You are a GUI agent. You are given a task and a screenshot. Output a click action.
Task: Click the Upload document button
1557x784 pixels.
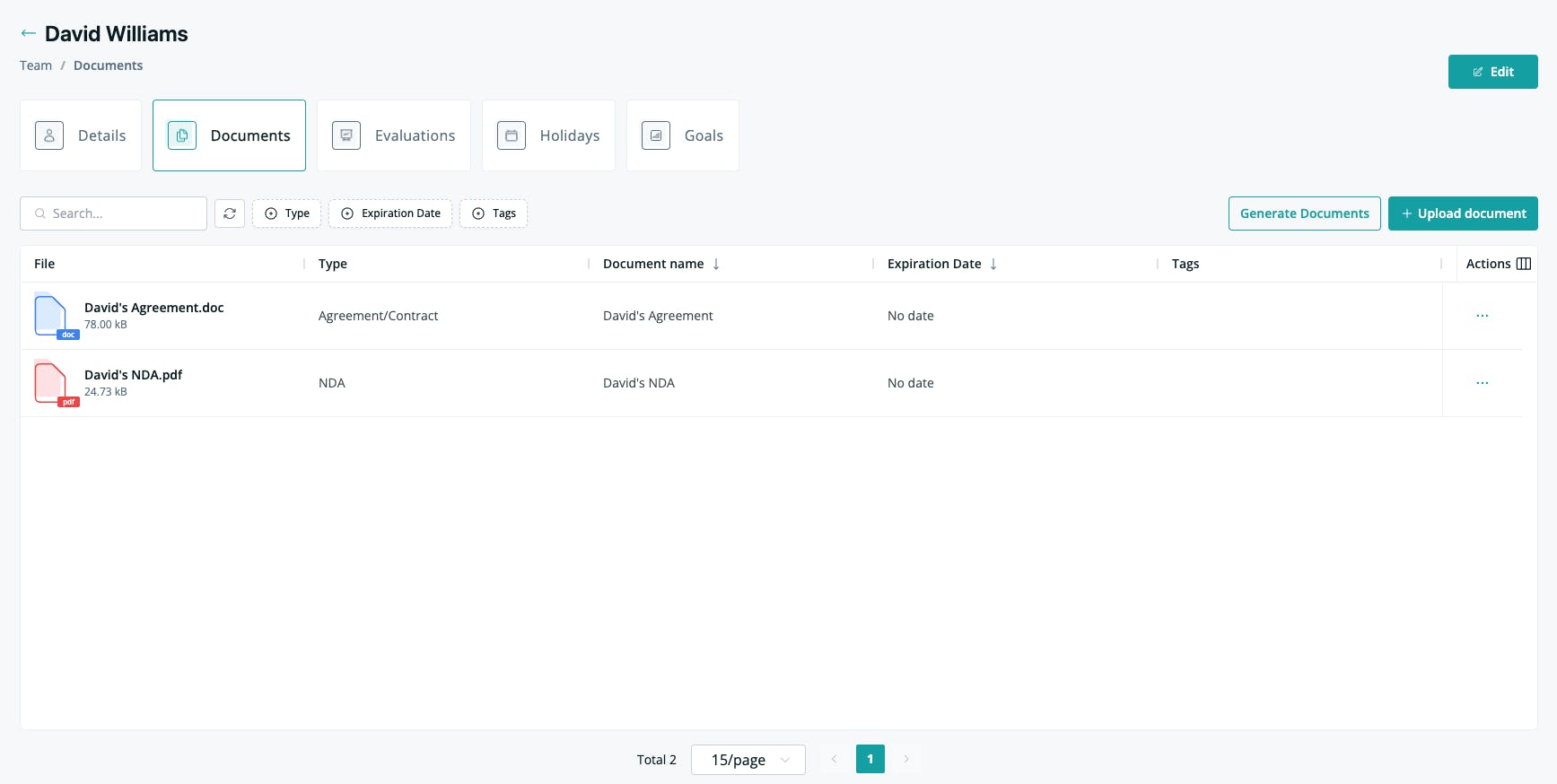(1463, 213)
